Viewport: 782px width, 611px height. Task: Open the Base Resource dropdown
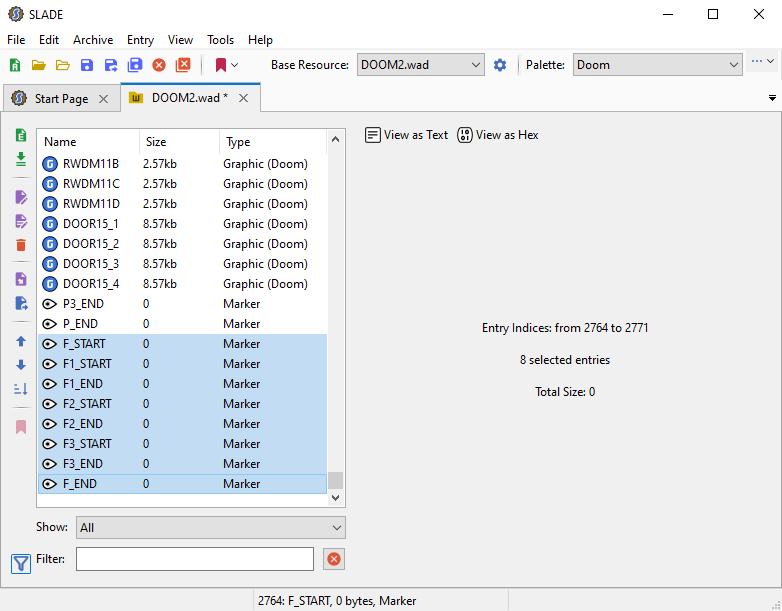coord(420,65)
